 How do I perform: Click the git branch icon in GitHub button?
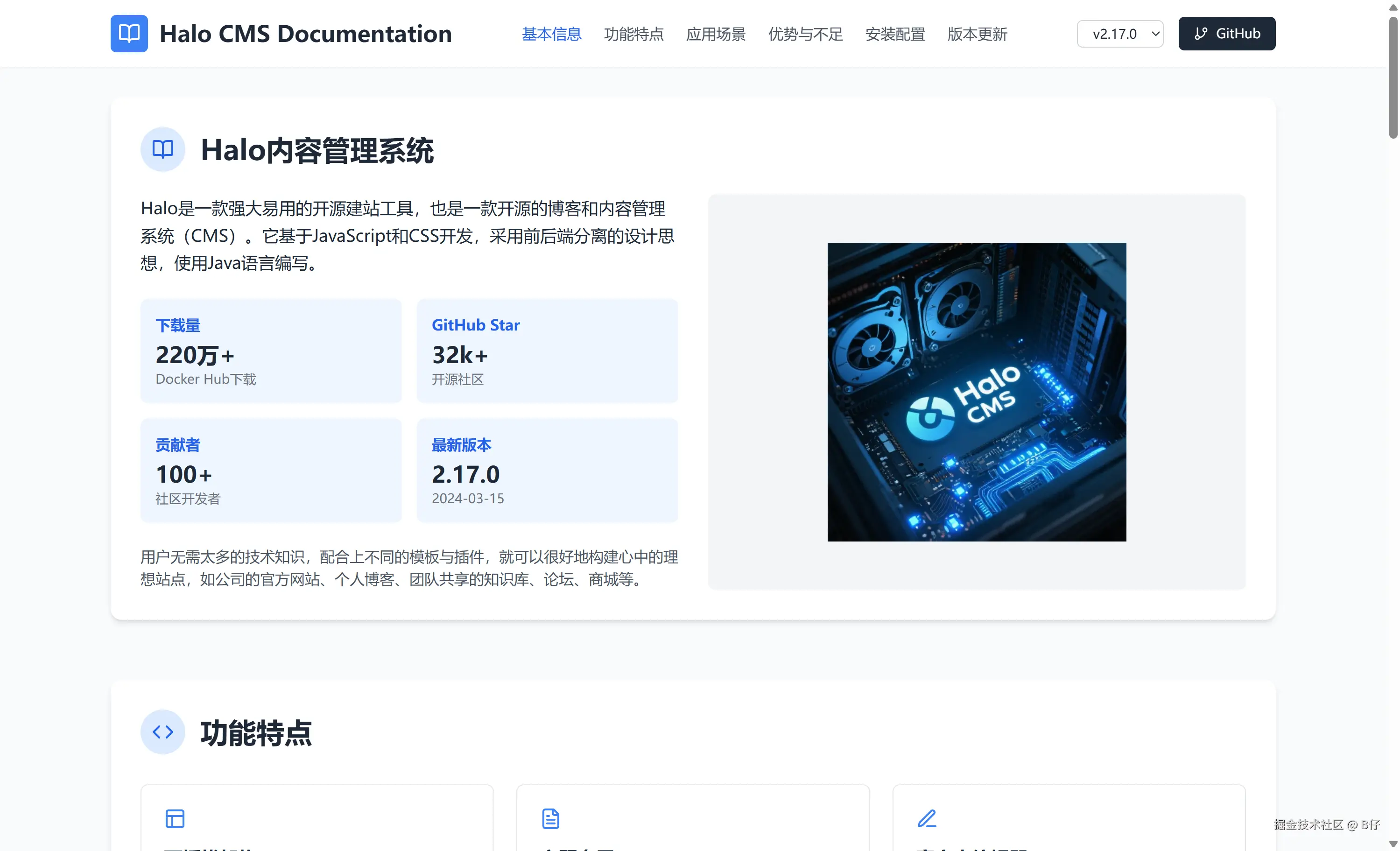[1201, 34]
